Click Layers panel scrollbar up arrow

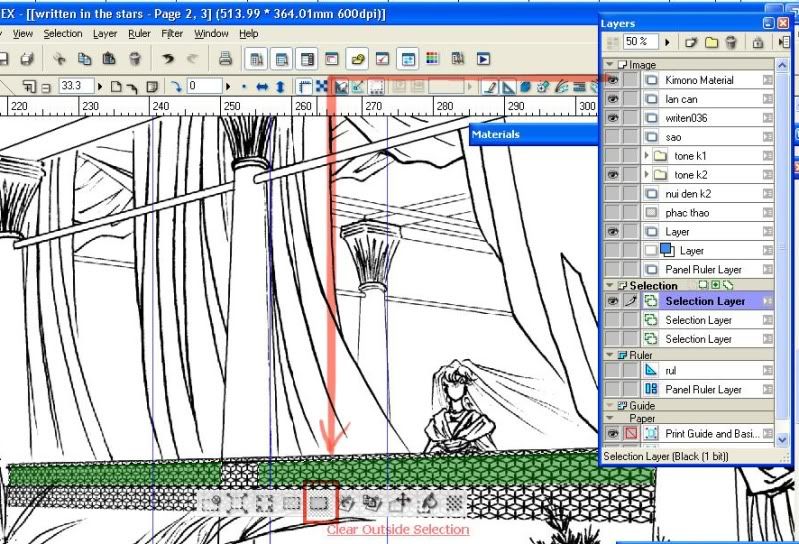tap(782, 65)
